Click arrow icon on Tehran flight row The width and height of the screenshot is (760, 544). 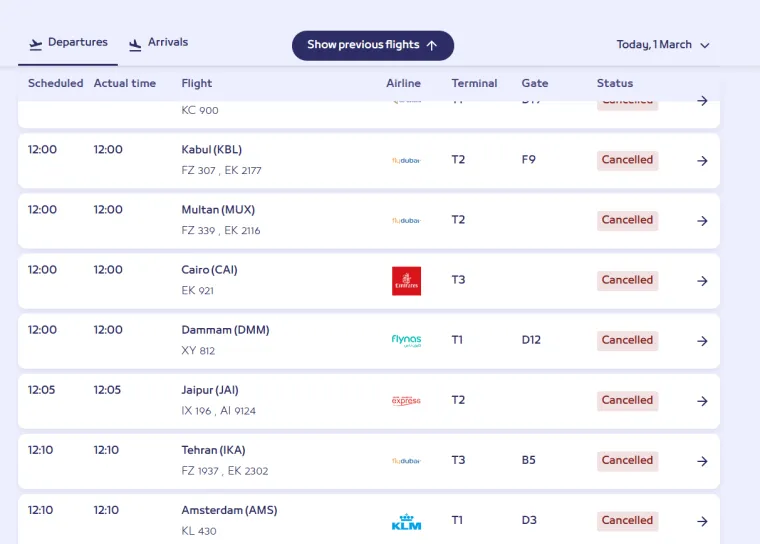[x=702, y=461]
